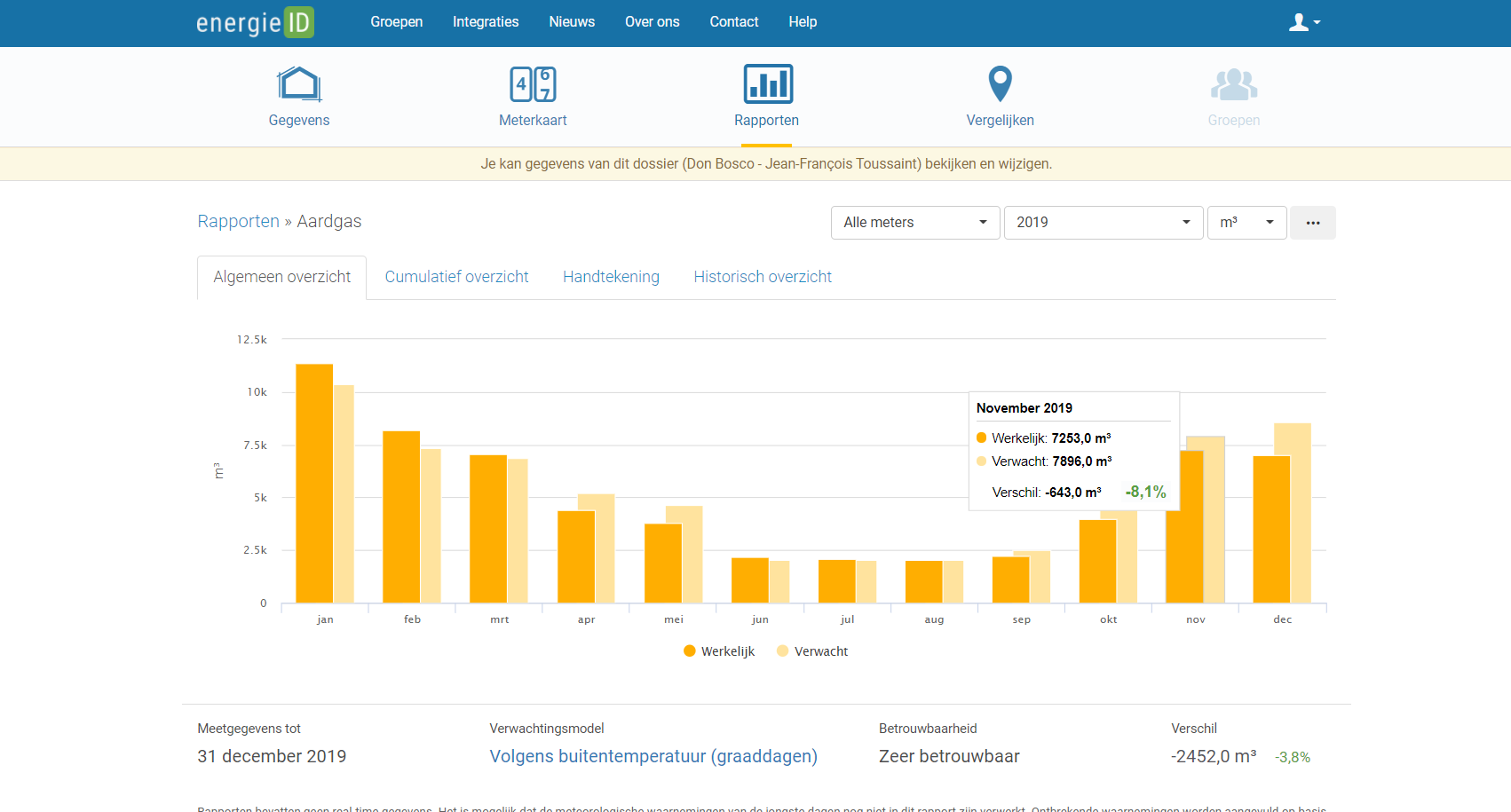1511x812 pixels.
Task: Open the Integraties menu item
Action: tap(486, 22)
